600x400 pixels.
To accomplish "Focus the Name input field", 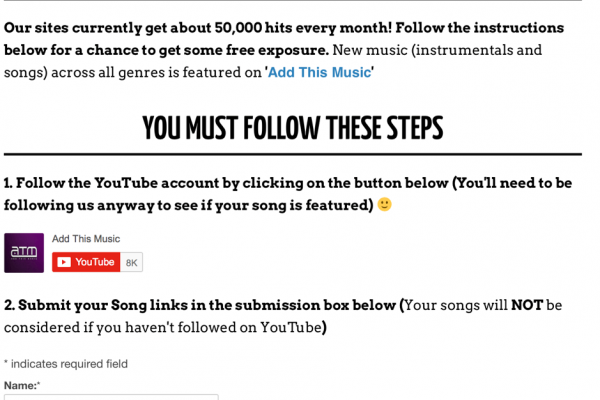I will (x=111, y=397).
